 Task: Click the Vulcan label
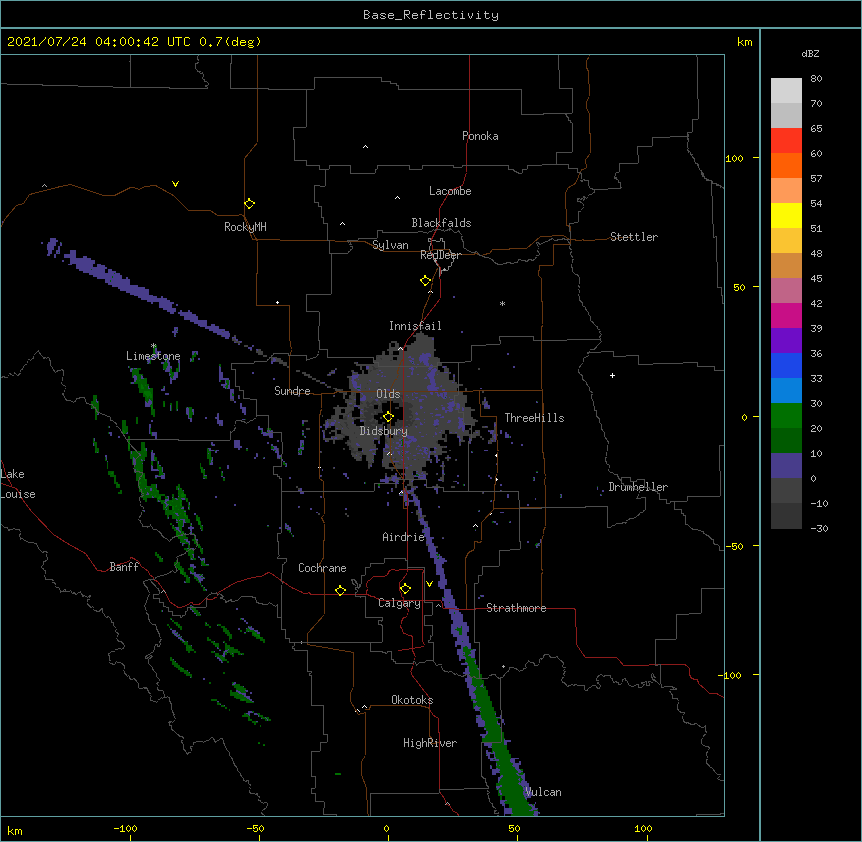tap(543, 792)
